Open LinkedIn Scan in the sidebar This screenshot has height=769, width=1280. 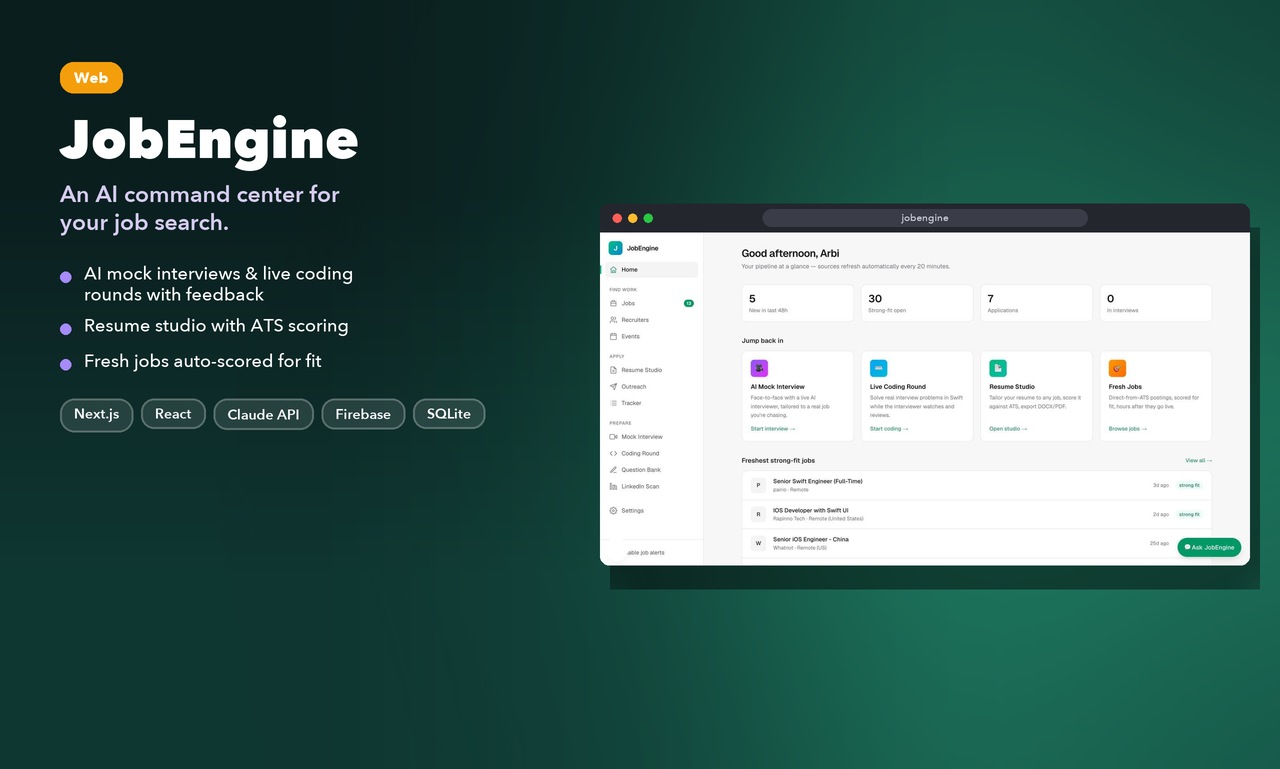pos(653,487)
